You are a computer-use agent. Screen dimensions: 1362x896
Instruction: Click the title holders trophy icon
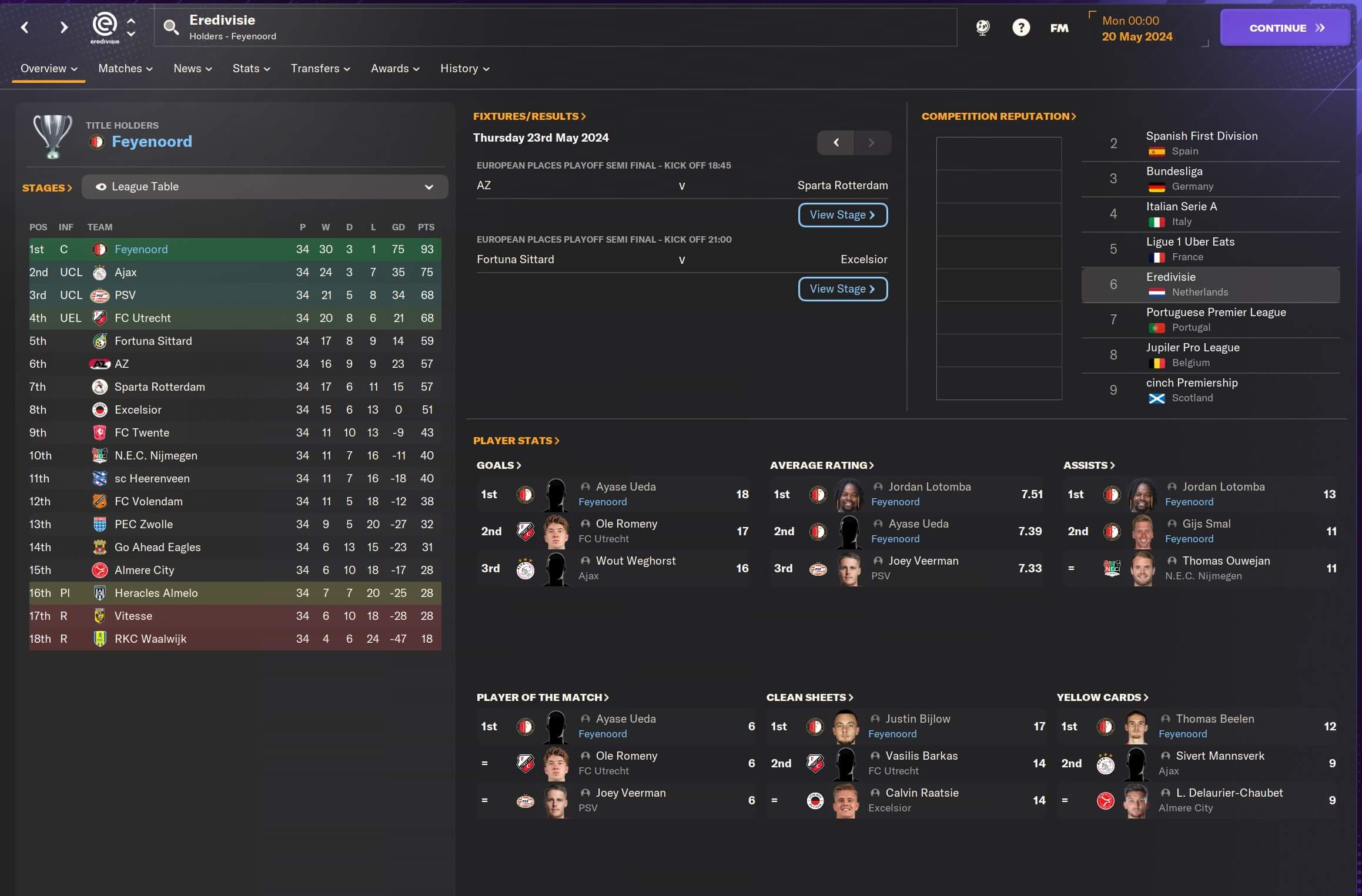coord(53,136)
